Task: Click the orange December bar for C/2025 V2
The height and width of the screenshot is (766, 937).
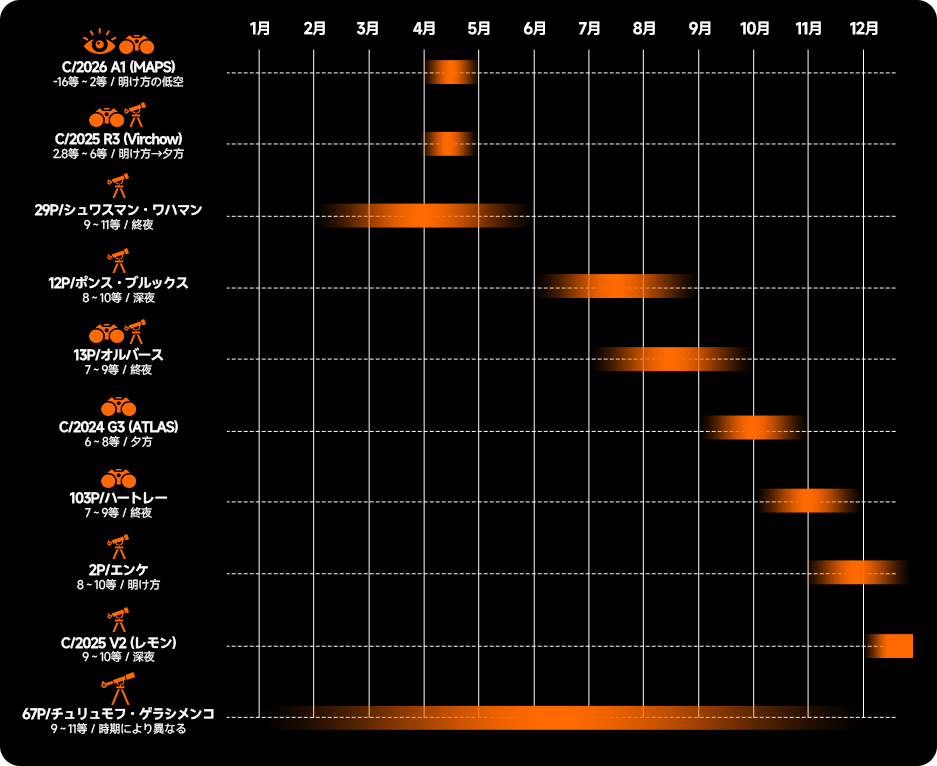Action: point(891,646)
